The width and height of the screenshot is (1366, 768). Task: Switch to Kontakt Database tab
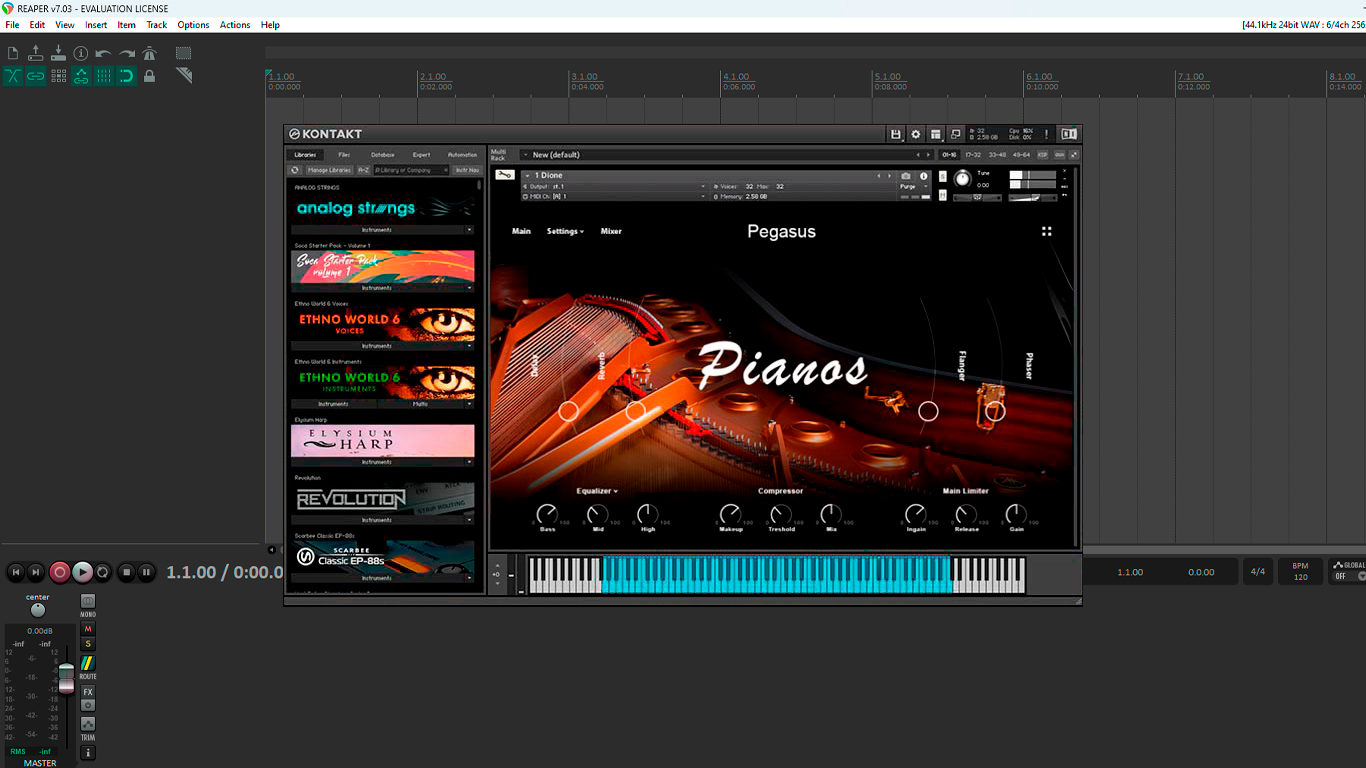[x=383, y=155]
